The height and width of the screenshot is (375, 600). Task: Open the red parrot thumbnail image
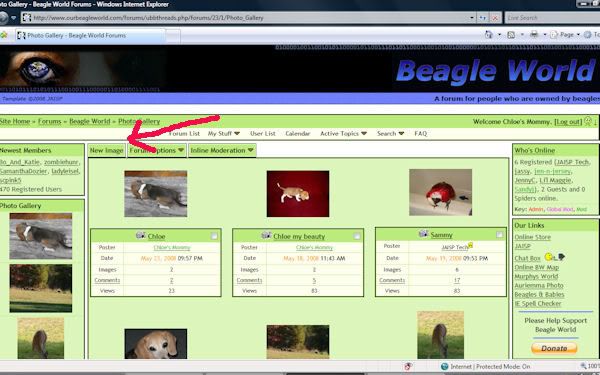click(440, 192)
